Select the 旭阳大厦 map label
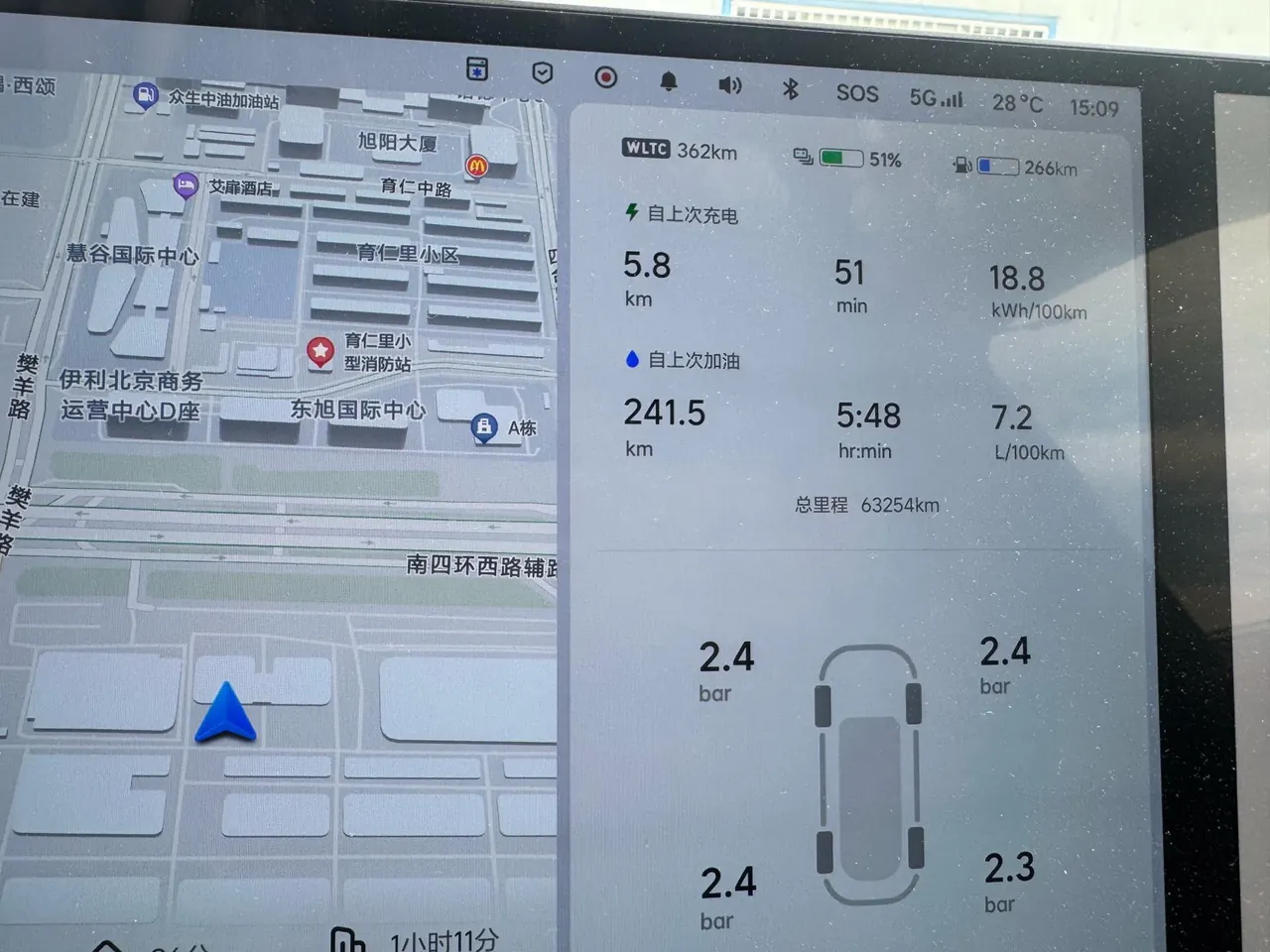This screenshot has height=952, width=1270. coord(398,142)
